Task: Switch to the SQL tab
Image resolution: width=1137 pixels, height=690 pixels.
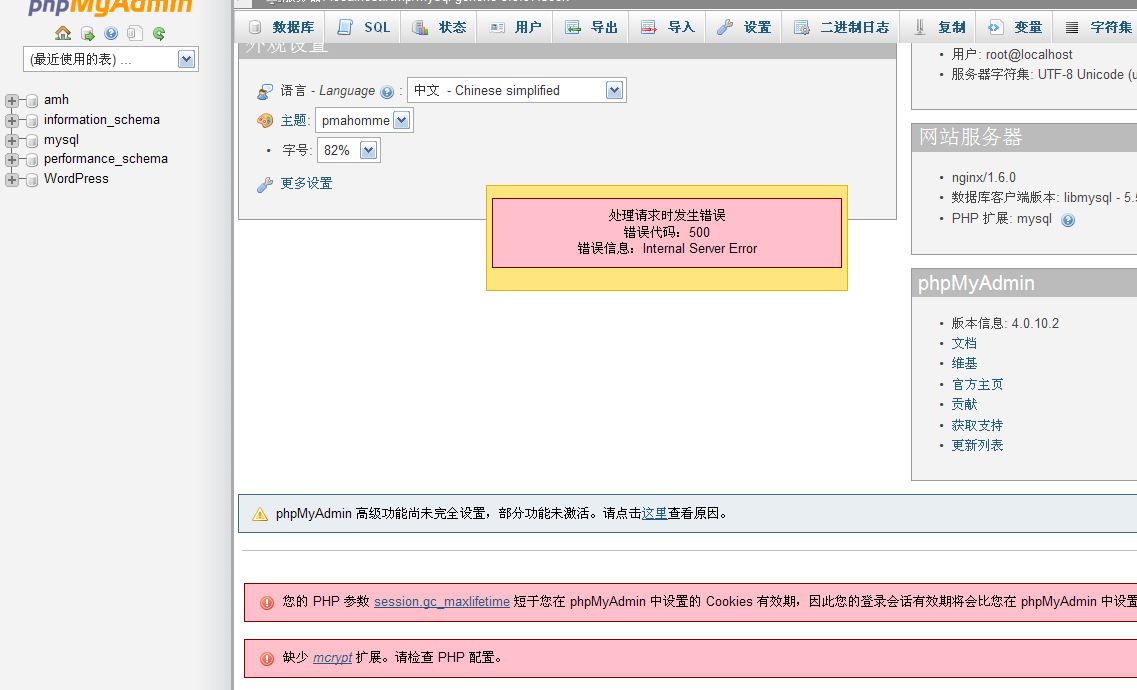Action: (364, 27)
